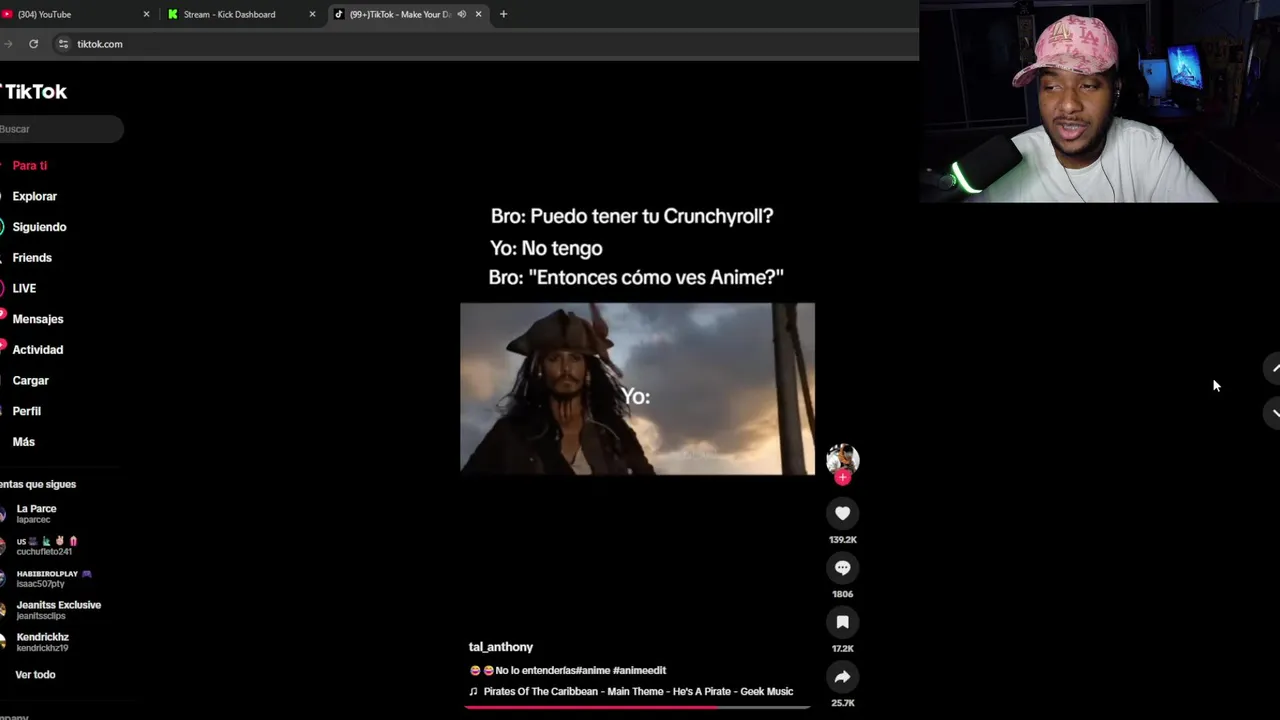Image resolution: width=1280 pixels, height=720 pixels.
Task: Expand the Más menu
Action: click(x=24, y=442)
